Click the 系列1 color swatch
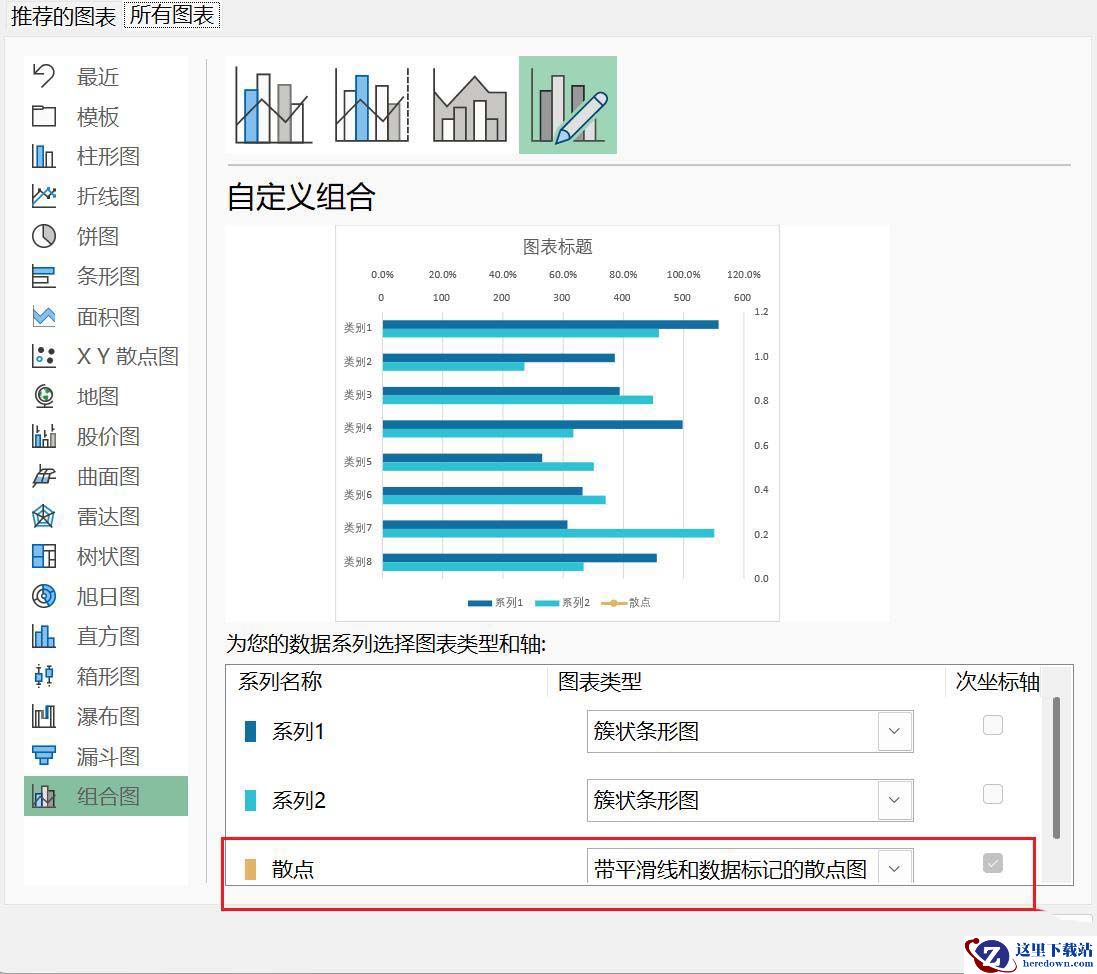The width and height of the screenshot is (1097, 974). pos(250,731)
